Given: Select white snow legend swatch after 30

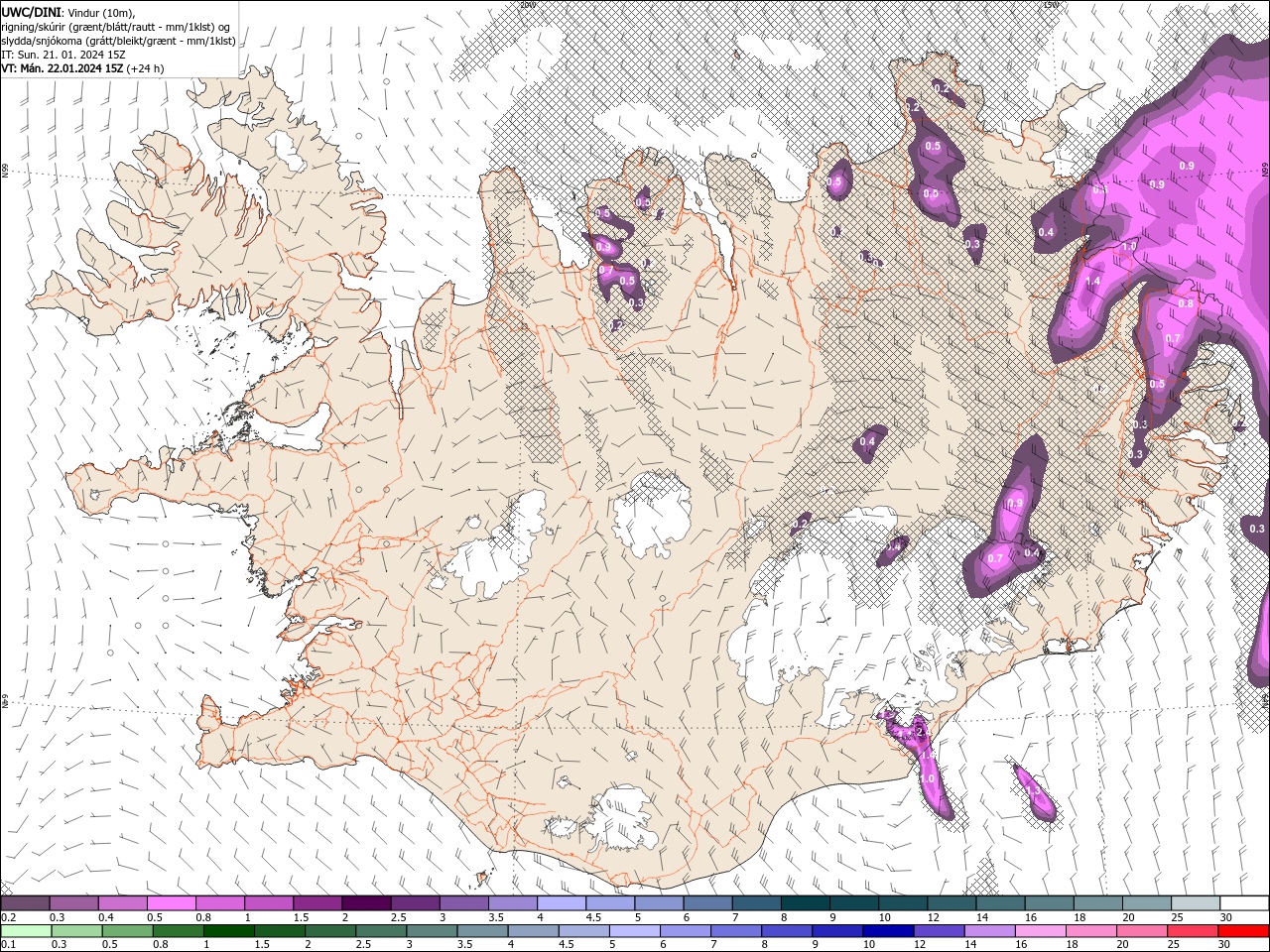Looking at the screenshot, I should [1244, 903].
